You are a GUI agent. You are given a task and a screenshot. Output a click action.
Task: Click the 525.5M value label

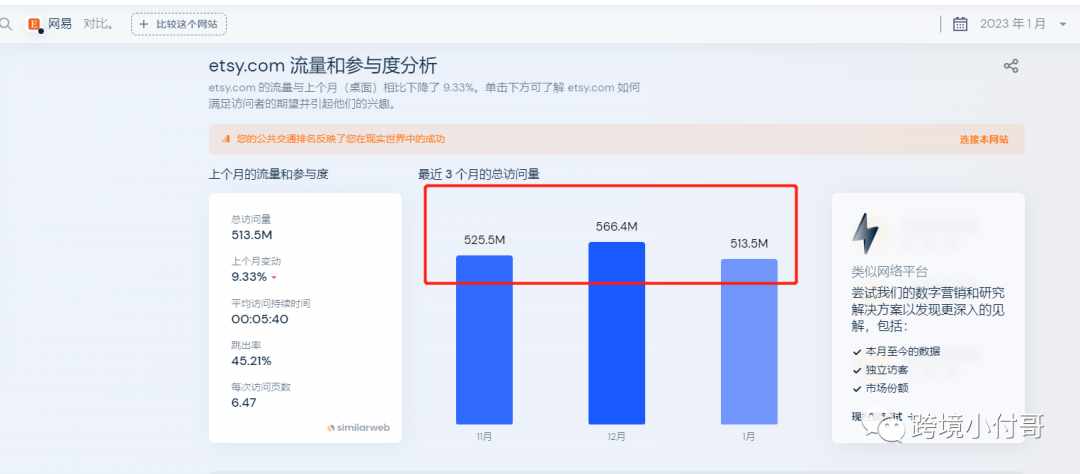pos(484,240)
